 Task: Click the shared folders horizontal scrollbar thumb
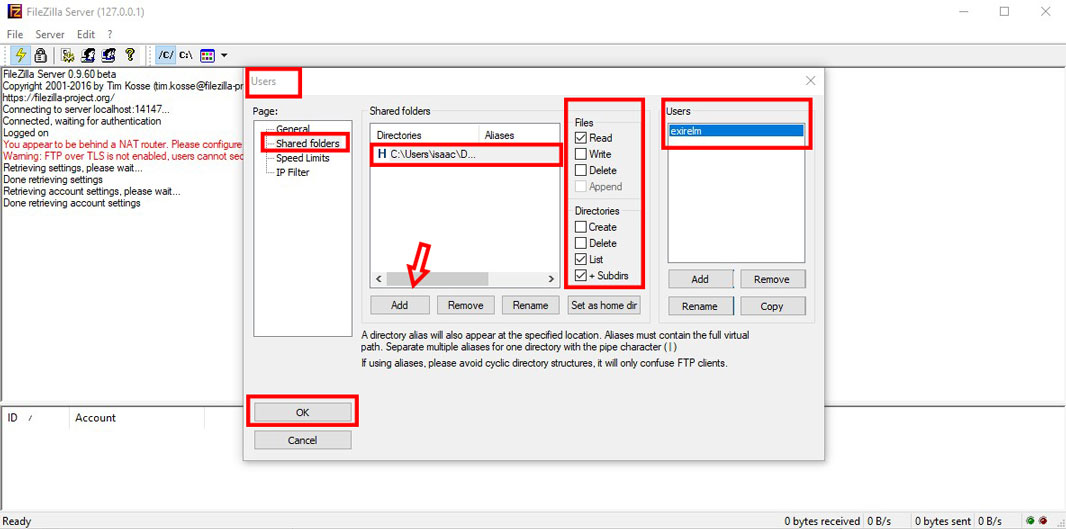437,279
